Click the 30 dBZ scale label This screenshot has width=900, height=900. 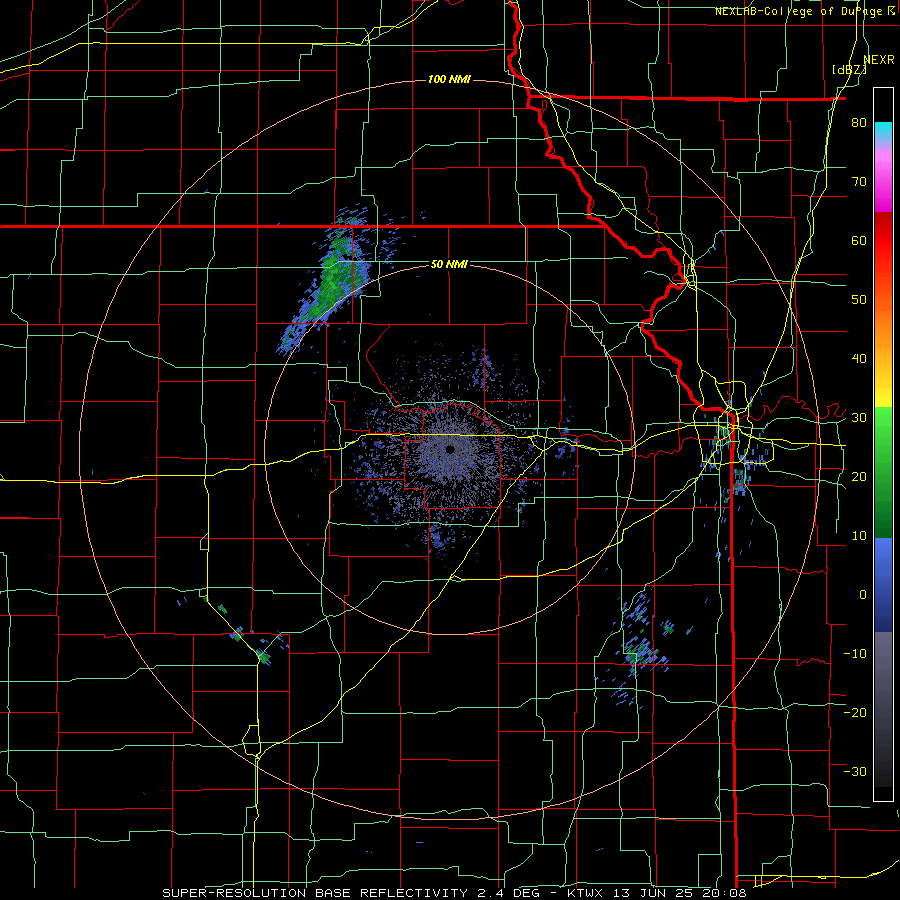(859, 418)
